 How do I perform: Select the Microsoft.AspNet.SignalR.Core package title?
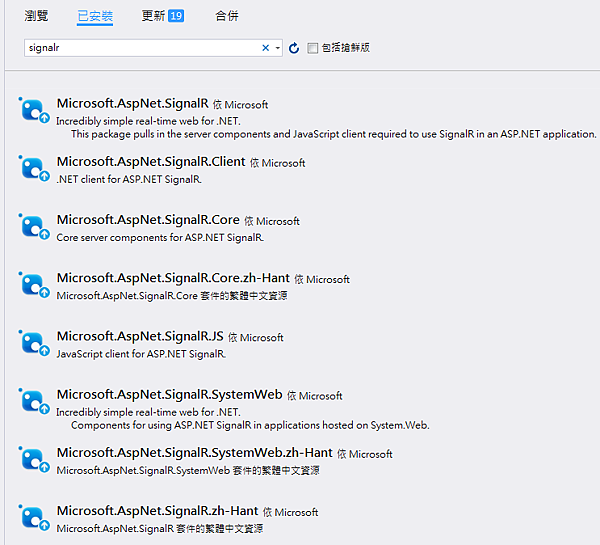[x=148, y=220]
